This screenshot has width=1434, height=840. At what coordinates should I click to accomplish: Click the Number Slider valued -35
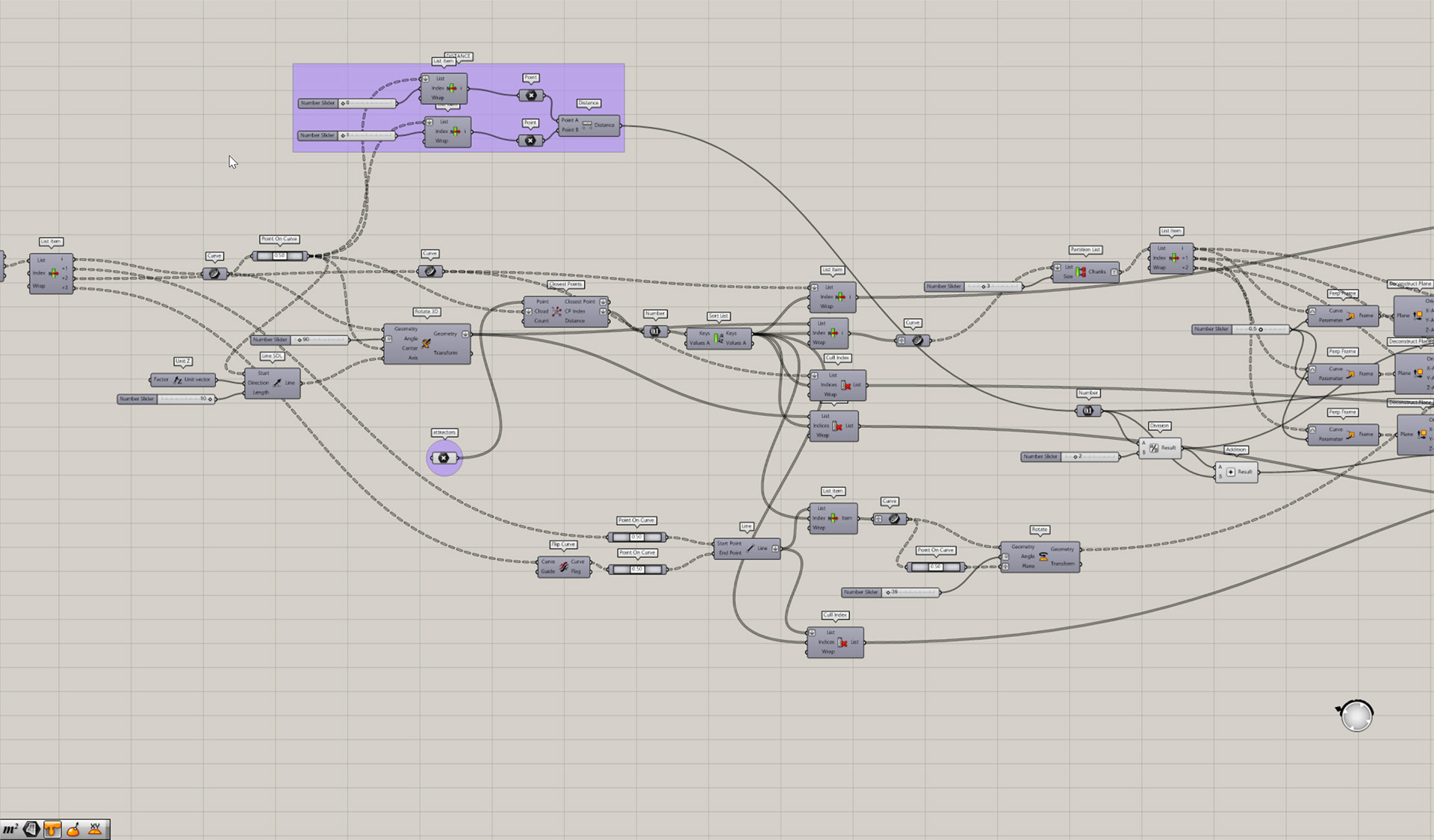tap(890, 592)
